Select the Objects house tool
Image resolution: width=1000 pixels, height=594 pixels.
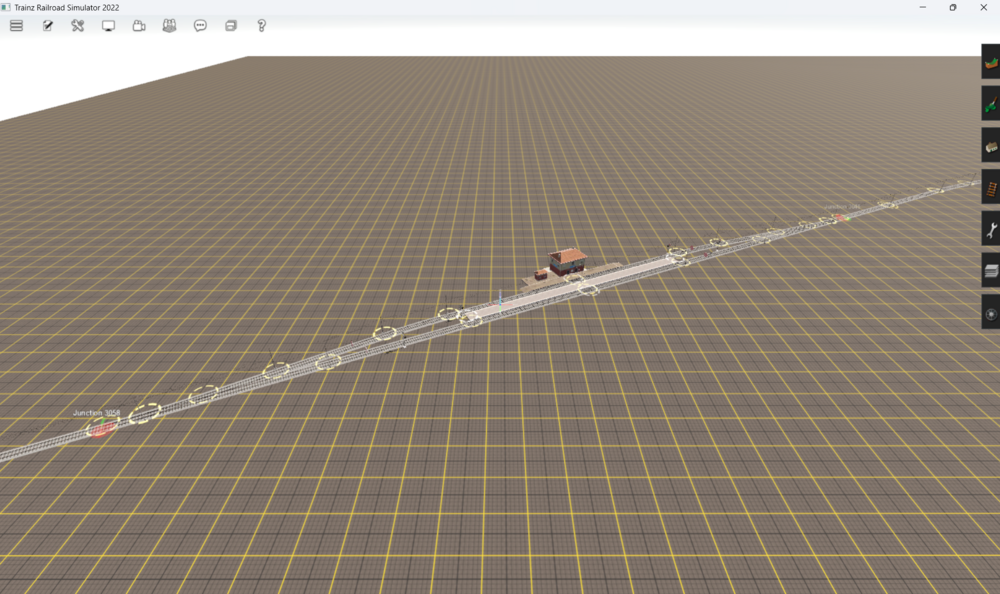point(990,145)
